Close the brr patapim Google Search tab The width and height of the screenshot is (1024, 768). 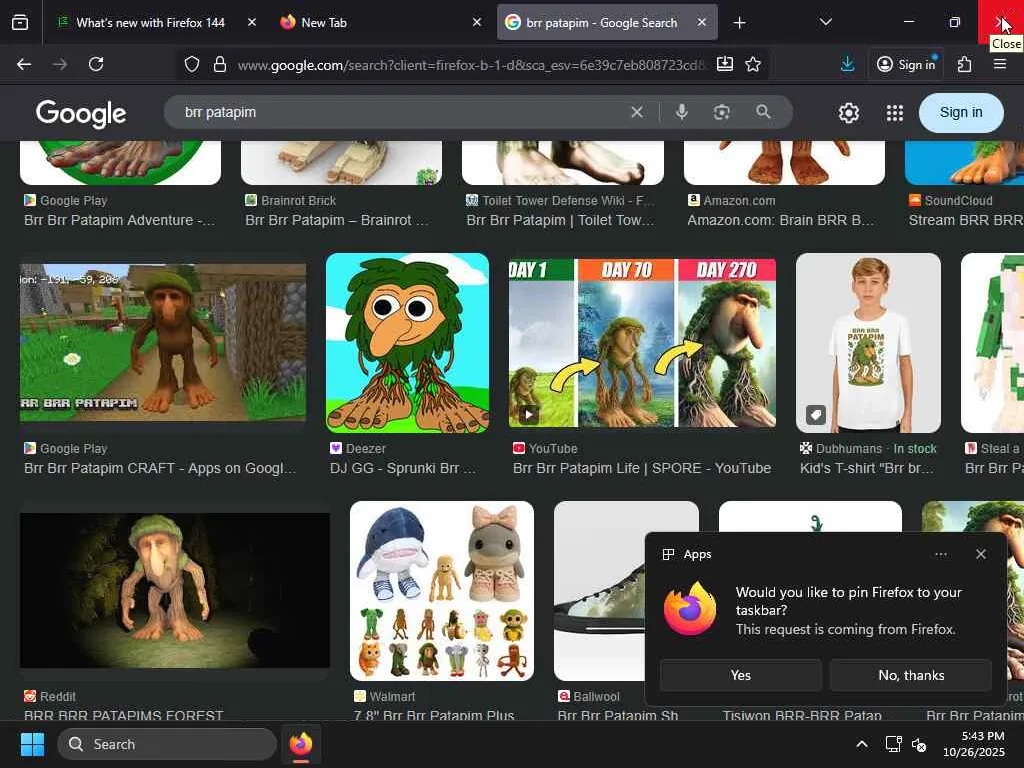point(701,22)
